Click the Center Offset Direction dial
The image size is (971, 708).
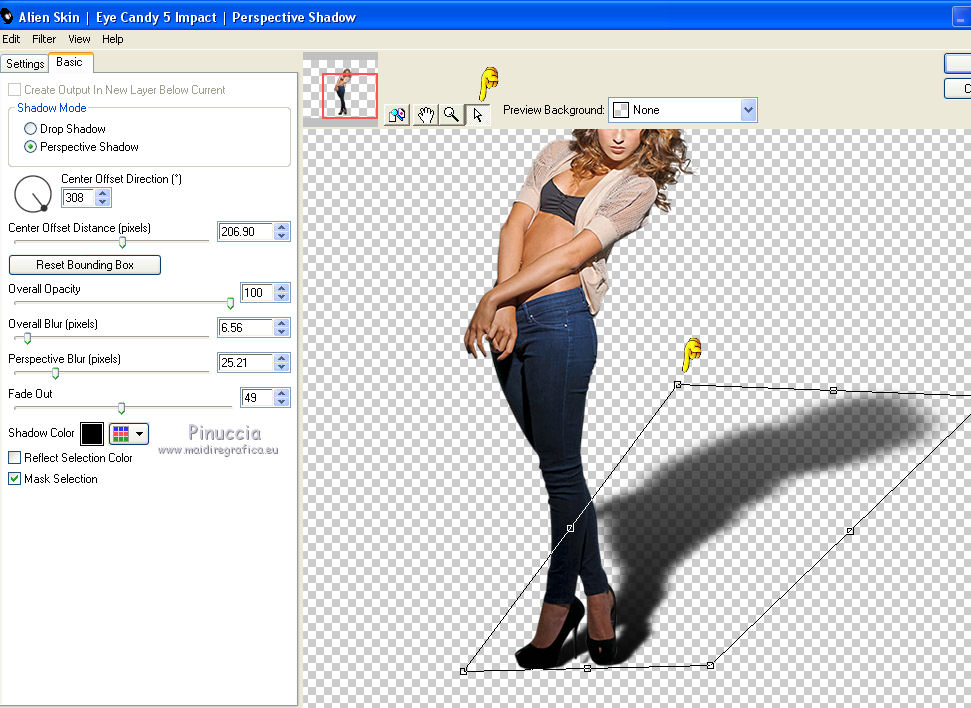point(33,194)
